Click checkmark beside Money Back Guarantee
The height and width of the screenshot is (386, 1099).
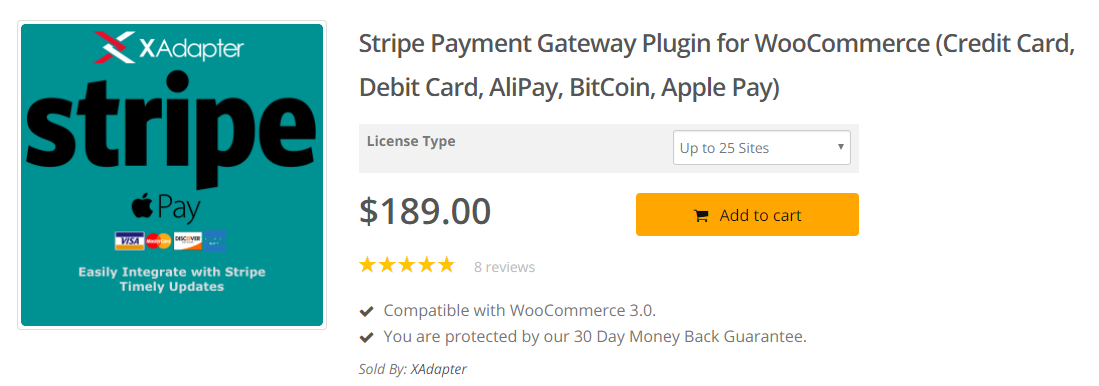pyautogui.click(x=366, y=338)
